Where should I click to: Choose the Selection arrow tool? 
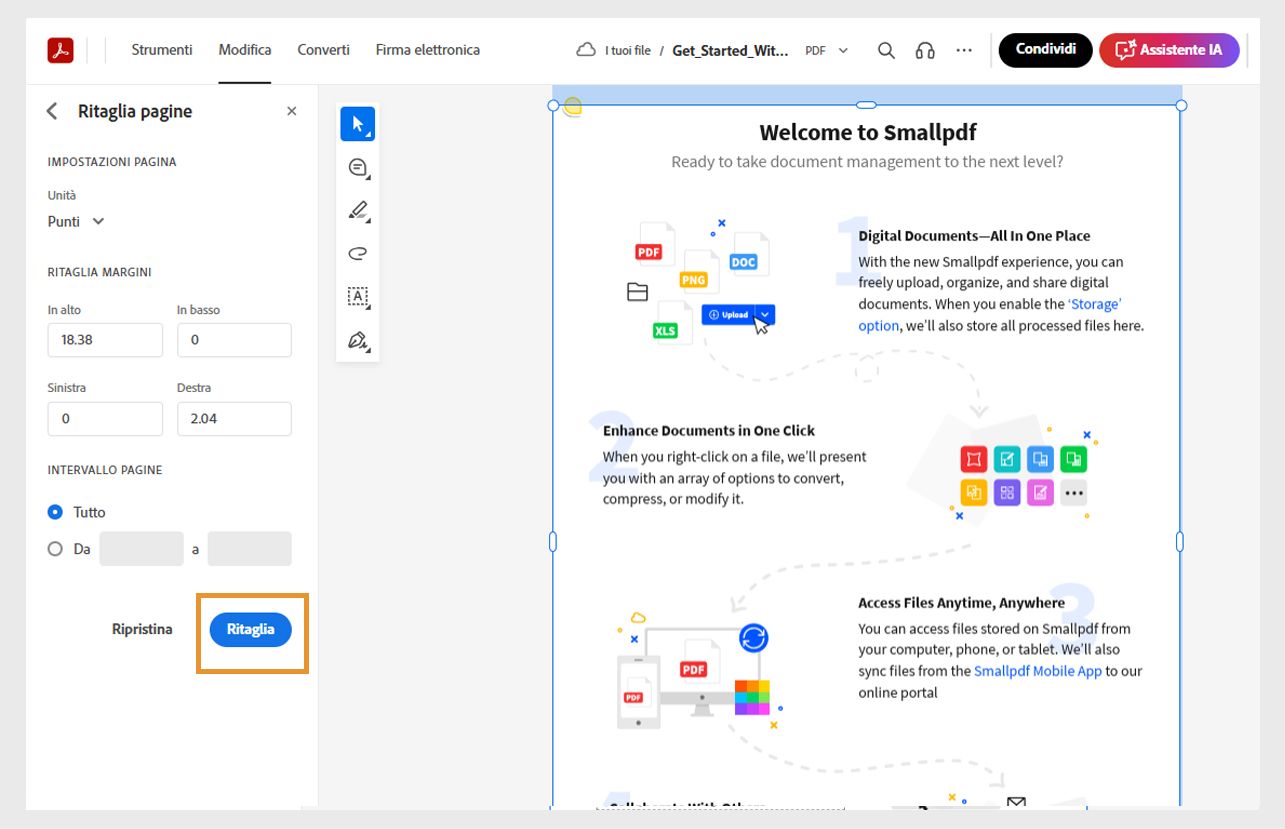(x=358, y=124)
